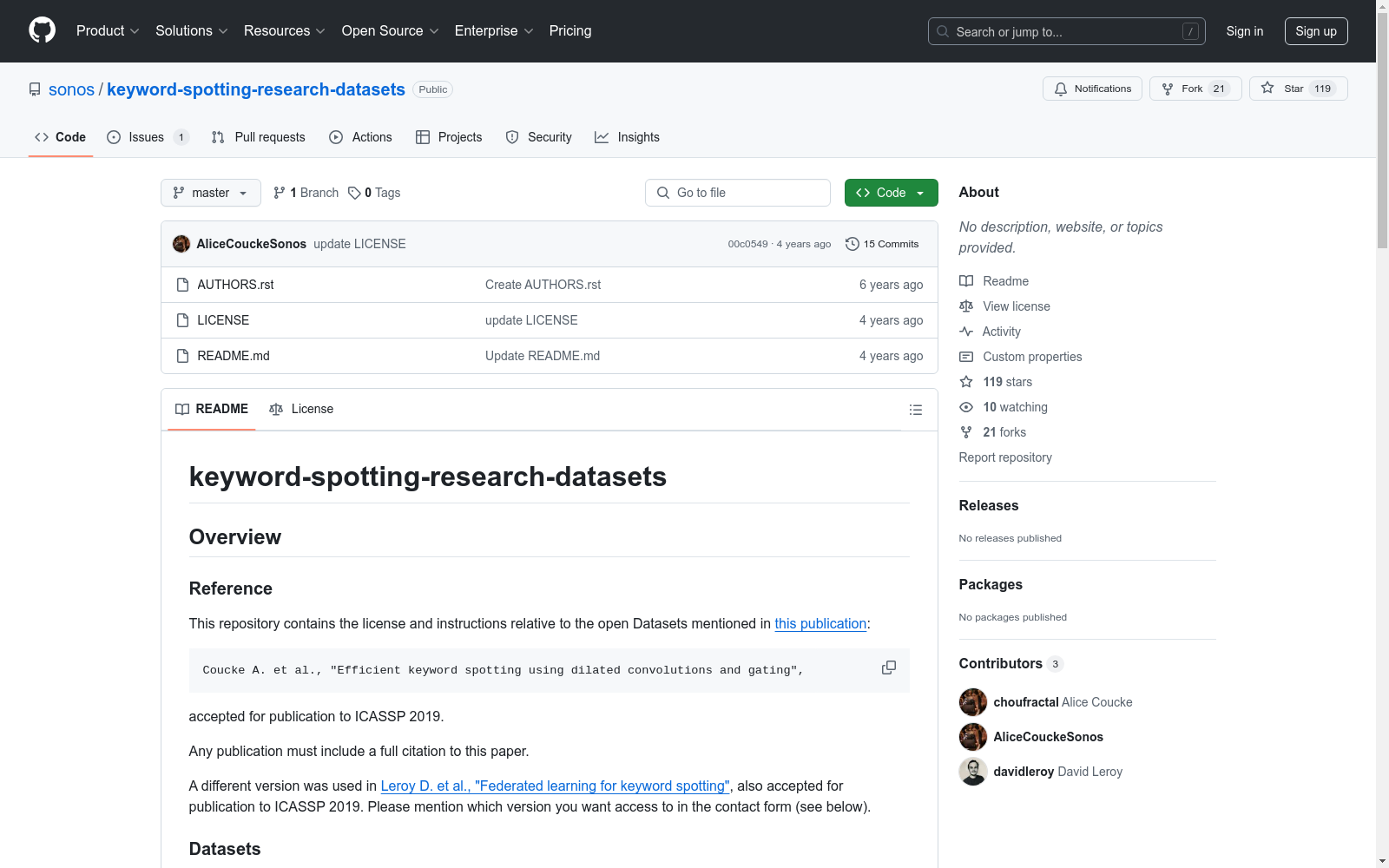Click the README.md file icon
This screenshot has height=868, width=1389.
182,356
